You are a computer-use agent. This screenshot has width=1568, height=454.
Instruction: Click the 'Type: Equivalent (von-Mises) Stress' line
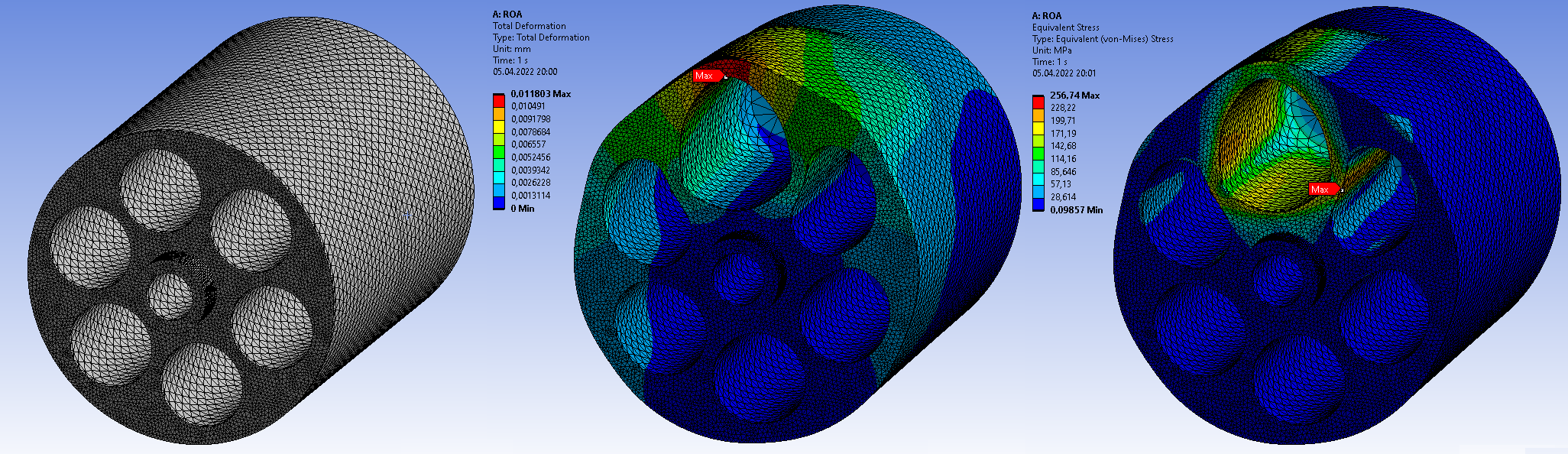pyautogui.click(x=1103, y=39)
